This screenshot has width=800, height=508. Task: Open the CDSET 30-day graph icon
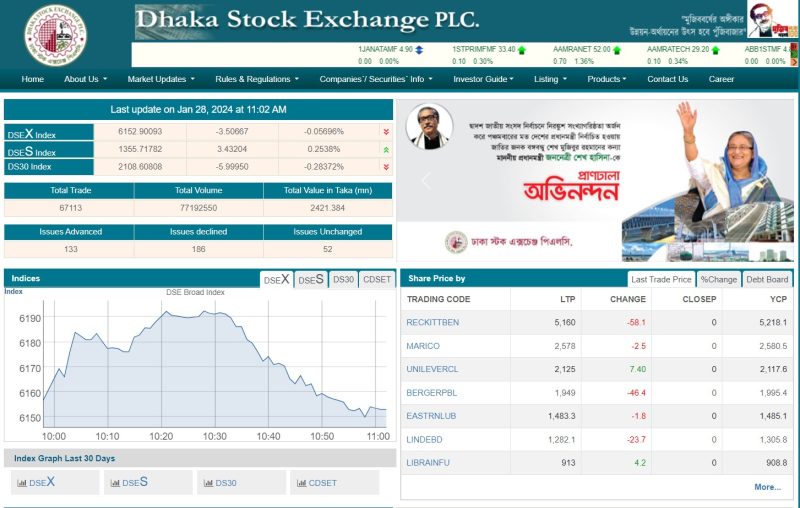pyautogui.click(x=301, y=483)
